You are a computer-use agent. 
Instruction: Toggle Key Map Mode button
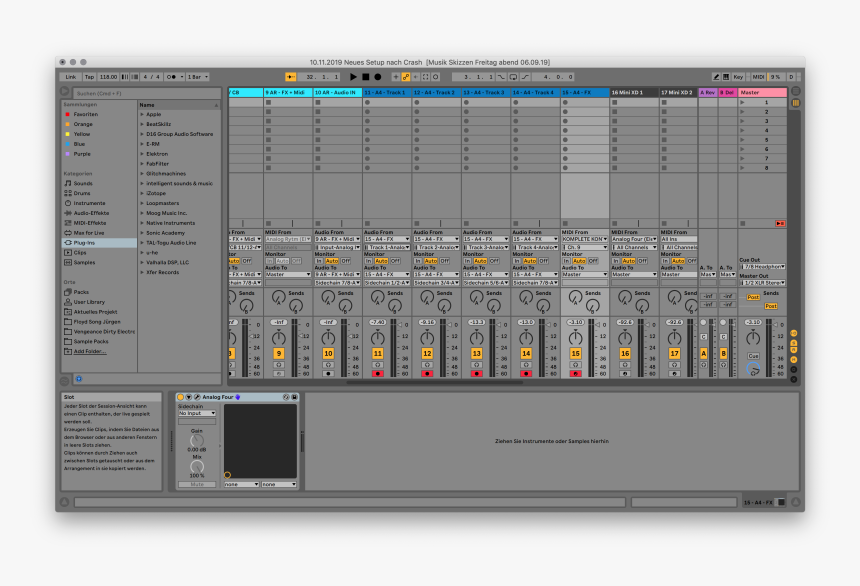click(x=738, y=77)
